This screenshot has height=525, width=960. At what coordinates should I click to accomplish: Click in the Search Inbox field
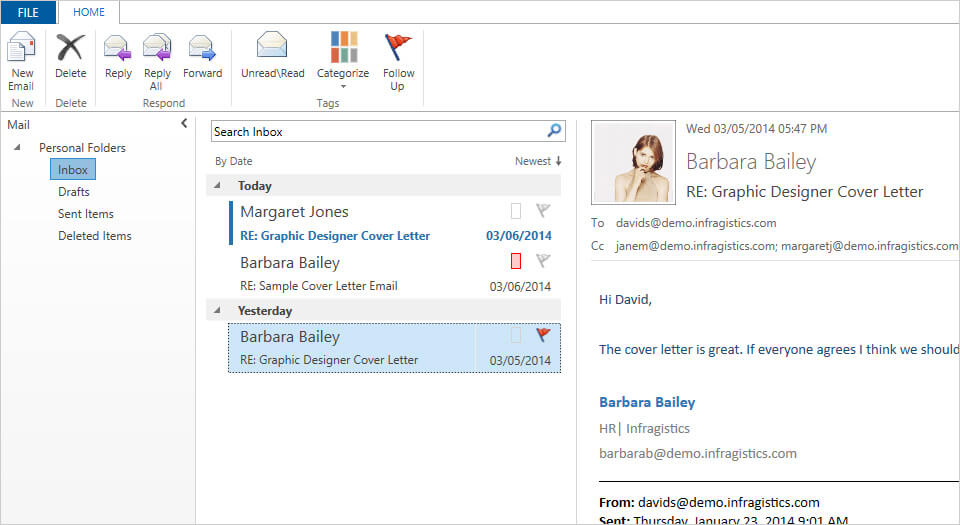coord(375,131)
